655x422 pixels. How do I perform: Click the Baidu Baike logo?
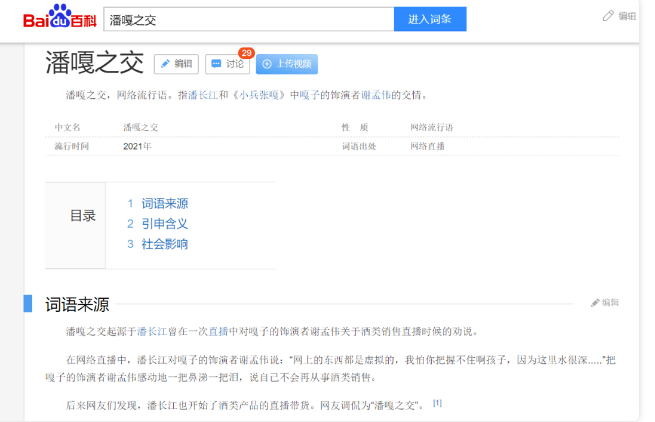pyautogui.click(x=60, y=17)
